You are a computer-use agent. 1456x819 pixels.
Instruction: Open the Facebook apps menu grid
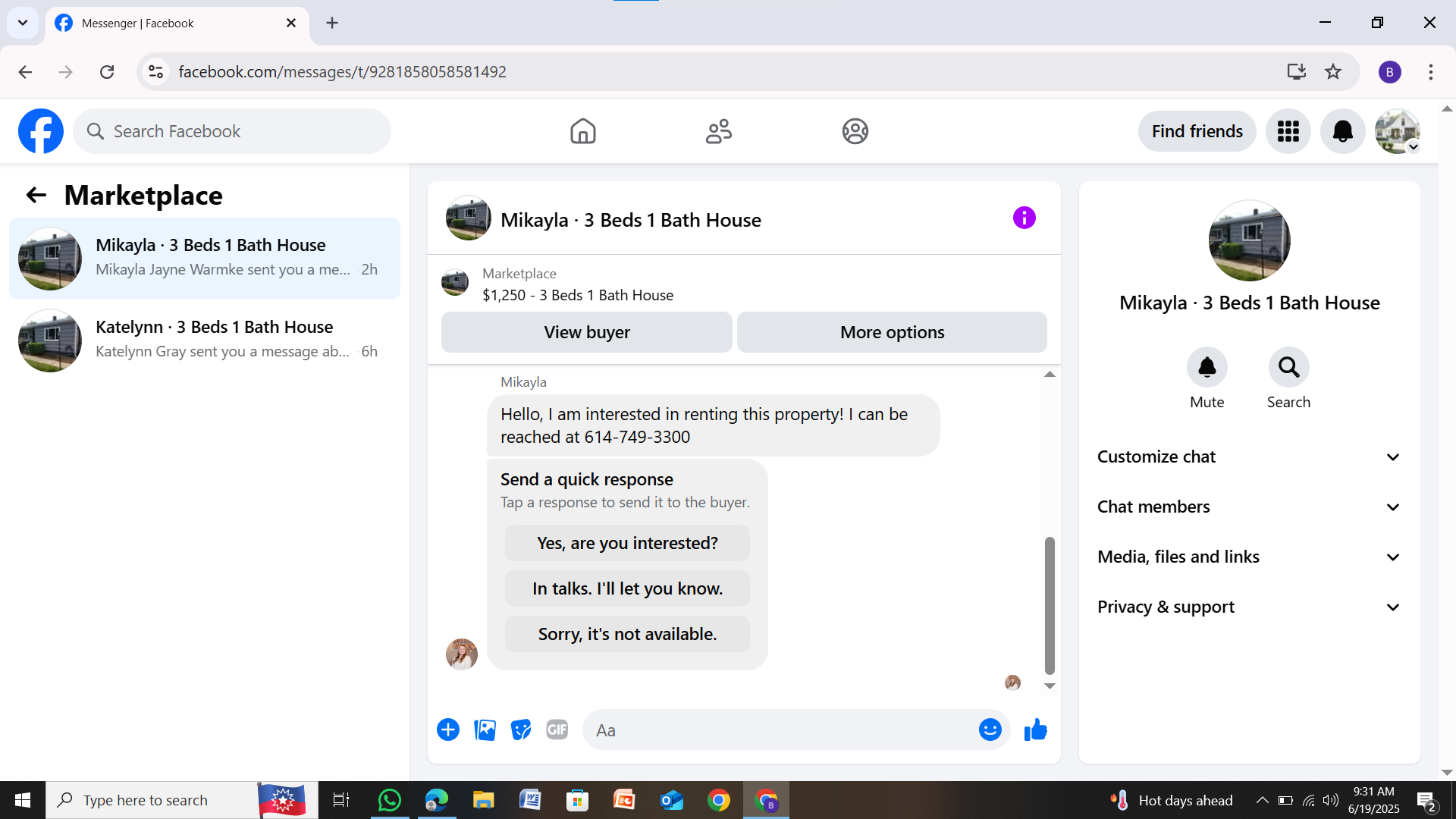[x=1288, y=131]
